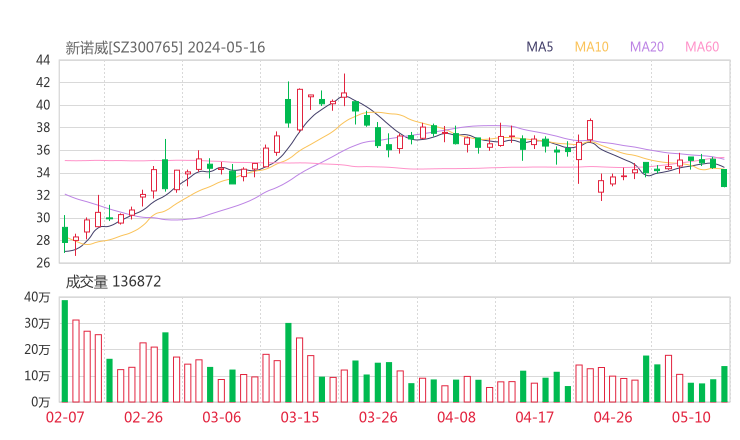Click the 04-26 date axis label
This screenshot has height=440, width=740.
click(613, 417)
